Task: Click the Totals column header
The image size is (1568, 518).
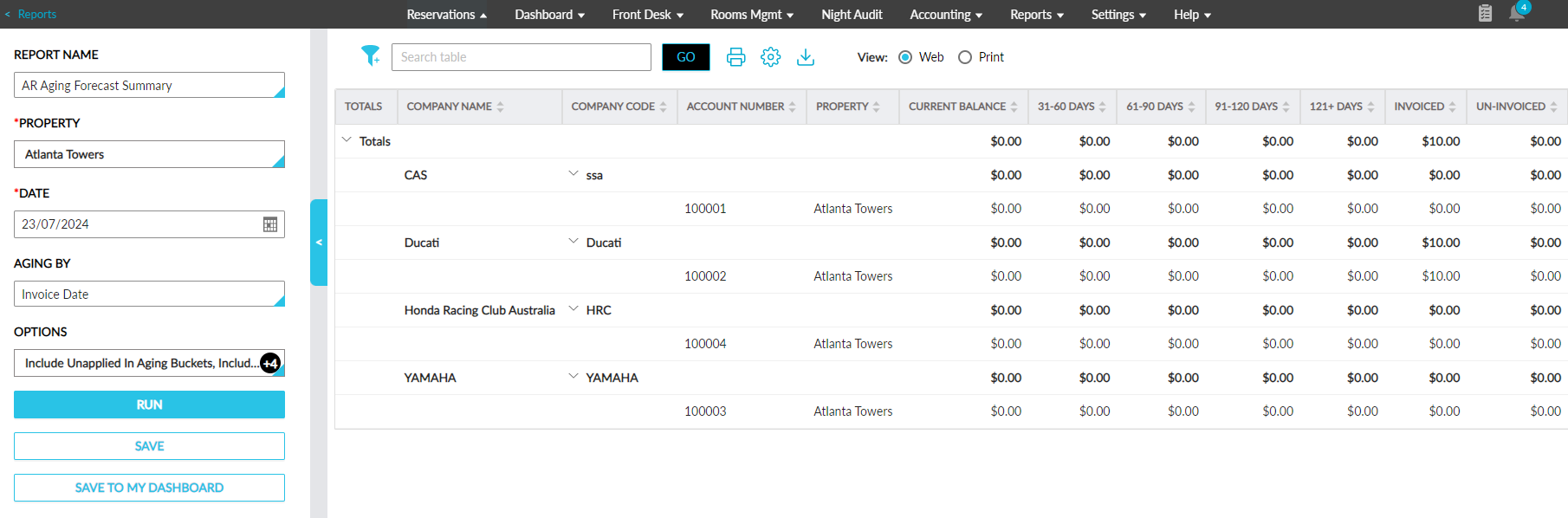Action: [364, 107]
